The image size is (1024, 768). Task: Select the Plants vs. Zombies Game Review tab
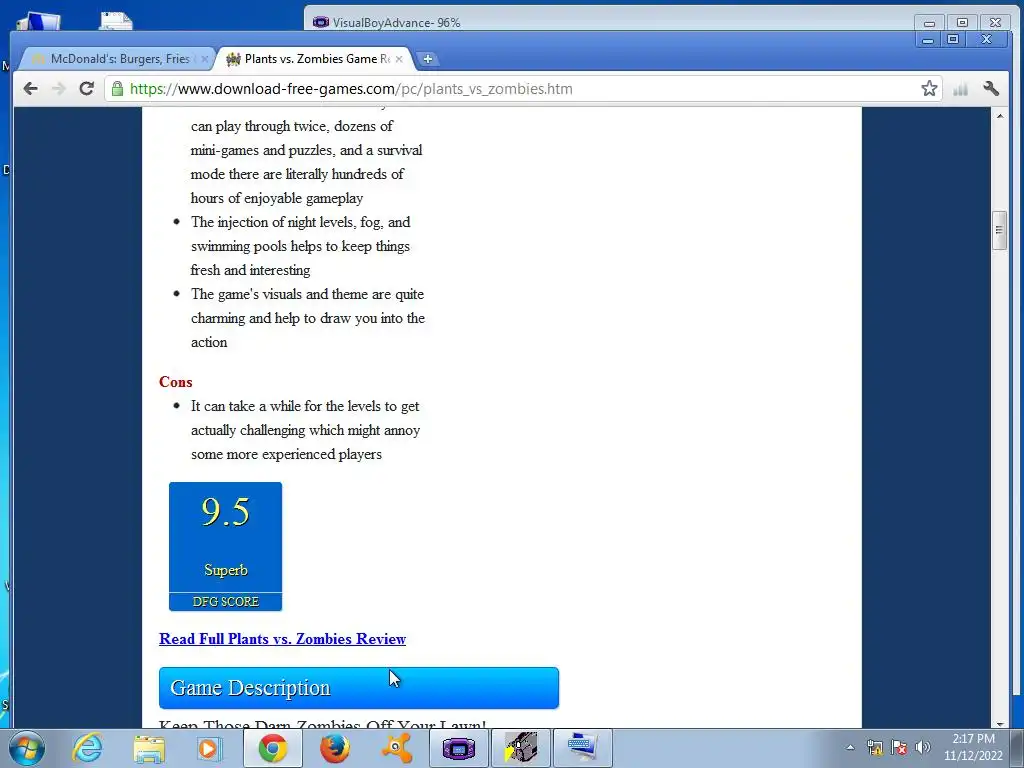click(313, 59)
